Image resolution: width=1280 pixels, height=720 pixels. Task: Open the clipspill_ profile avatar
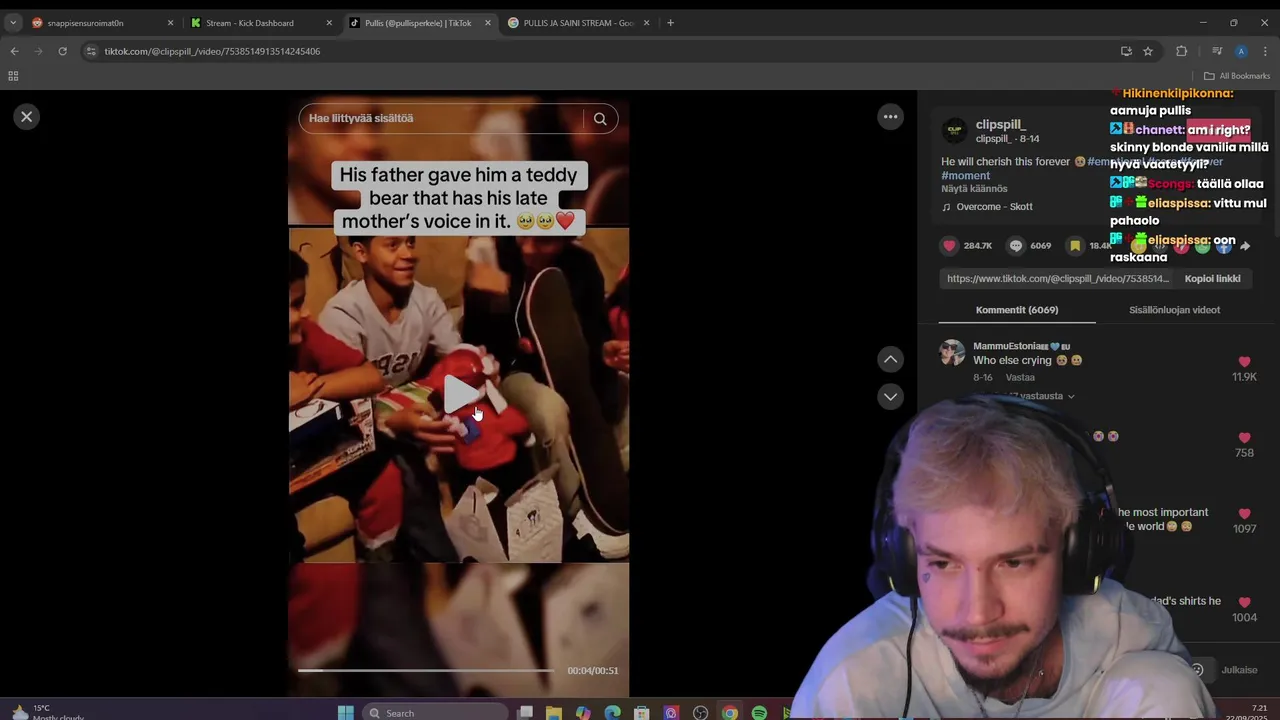(x=955, y=131)
